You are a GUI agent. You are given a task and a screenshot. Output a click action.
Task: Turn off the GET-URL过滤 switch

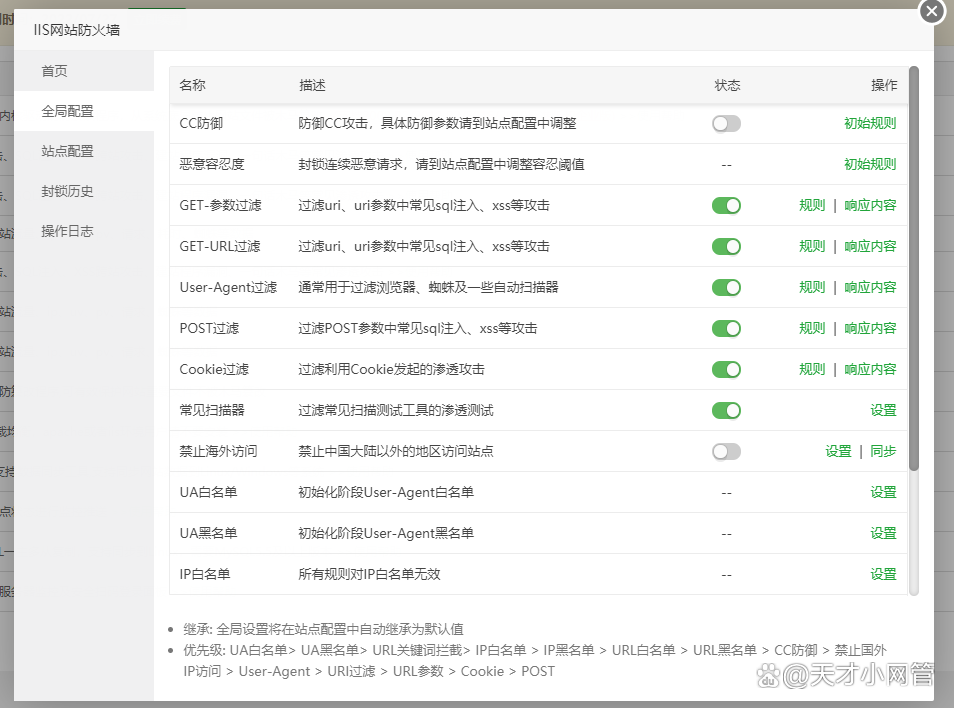pyautogui.click(x=726, y=246)
